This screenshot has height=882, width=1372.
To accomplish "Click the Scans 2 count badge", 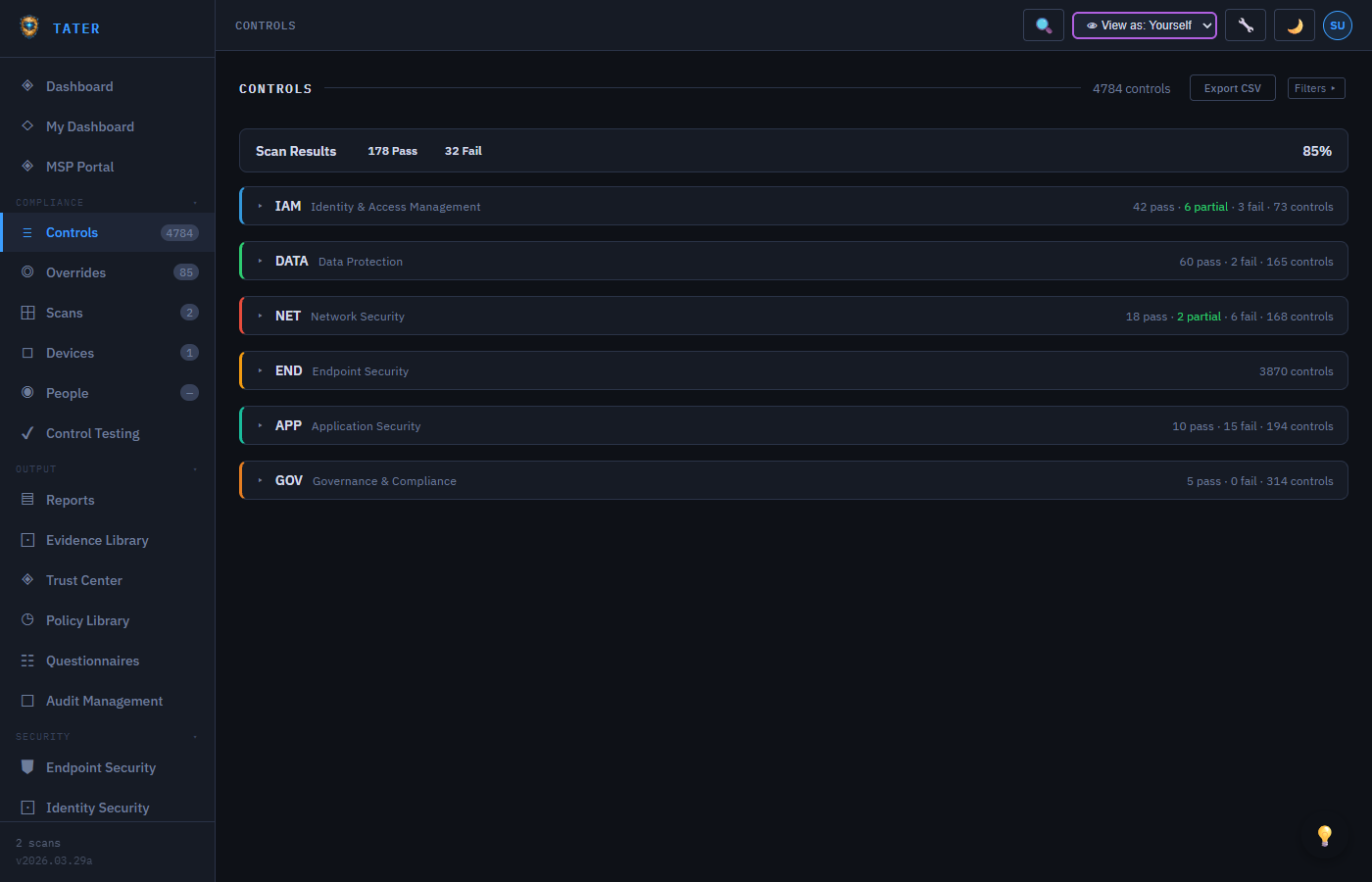I will (190, 313).
